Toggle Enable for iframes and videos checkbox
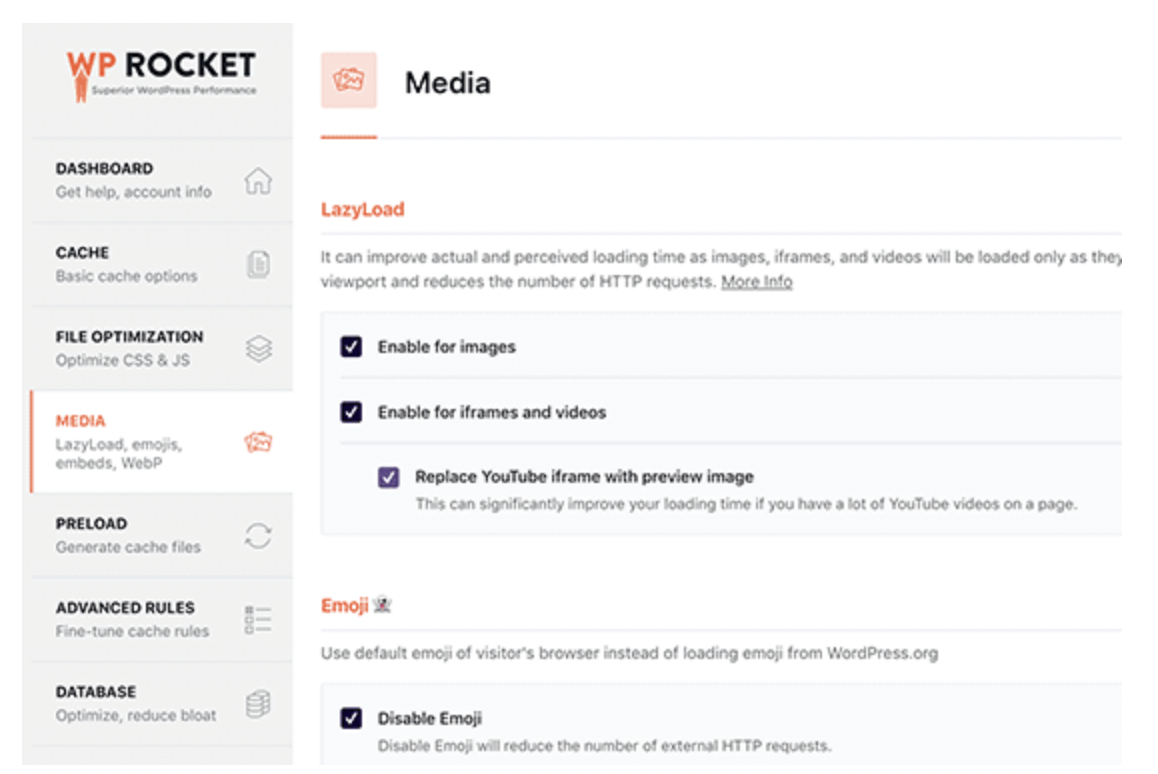 coord(351,411)
